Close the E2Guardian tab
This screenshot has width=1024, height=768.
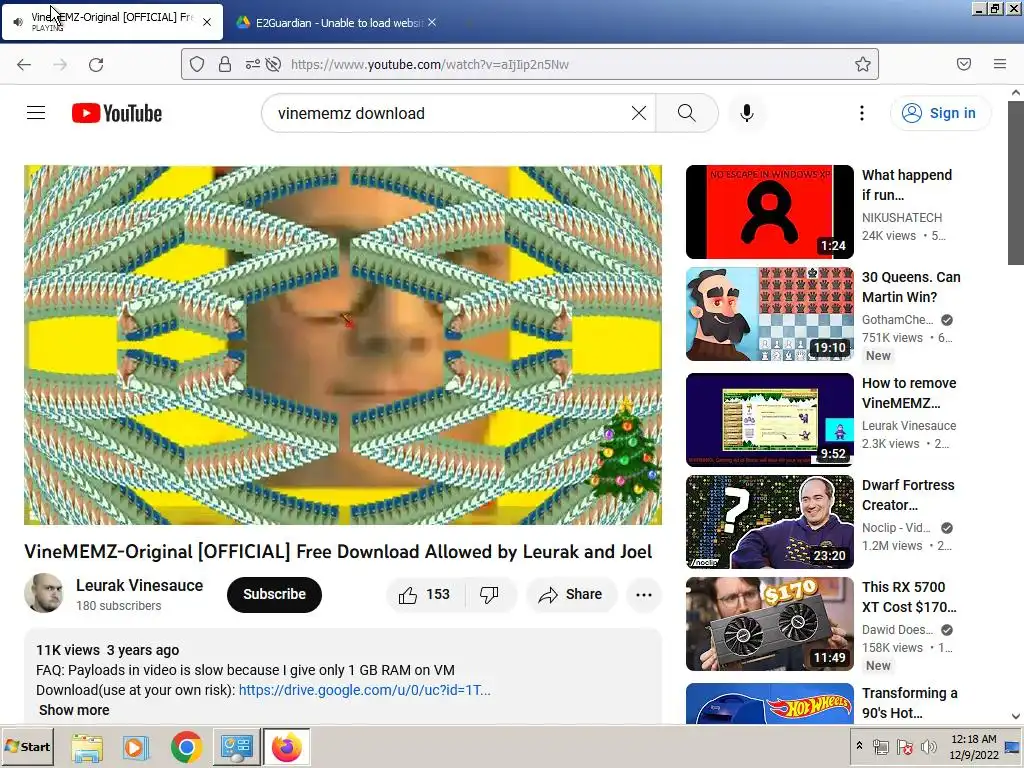click(x=432, y=22)
